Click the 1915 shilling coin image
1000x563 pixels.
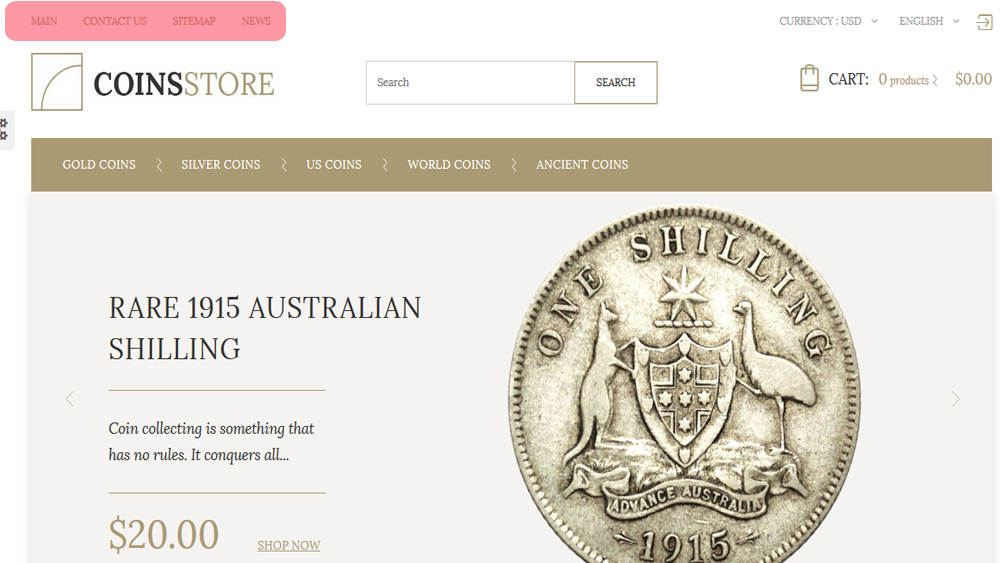[684, 384]
